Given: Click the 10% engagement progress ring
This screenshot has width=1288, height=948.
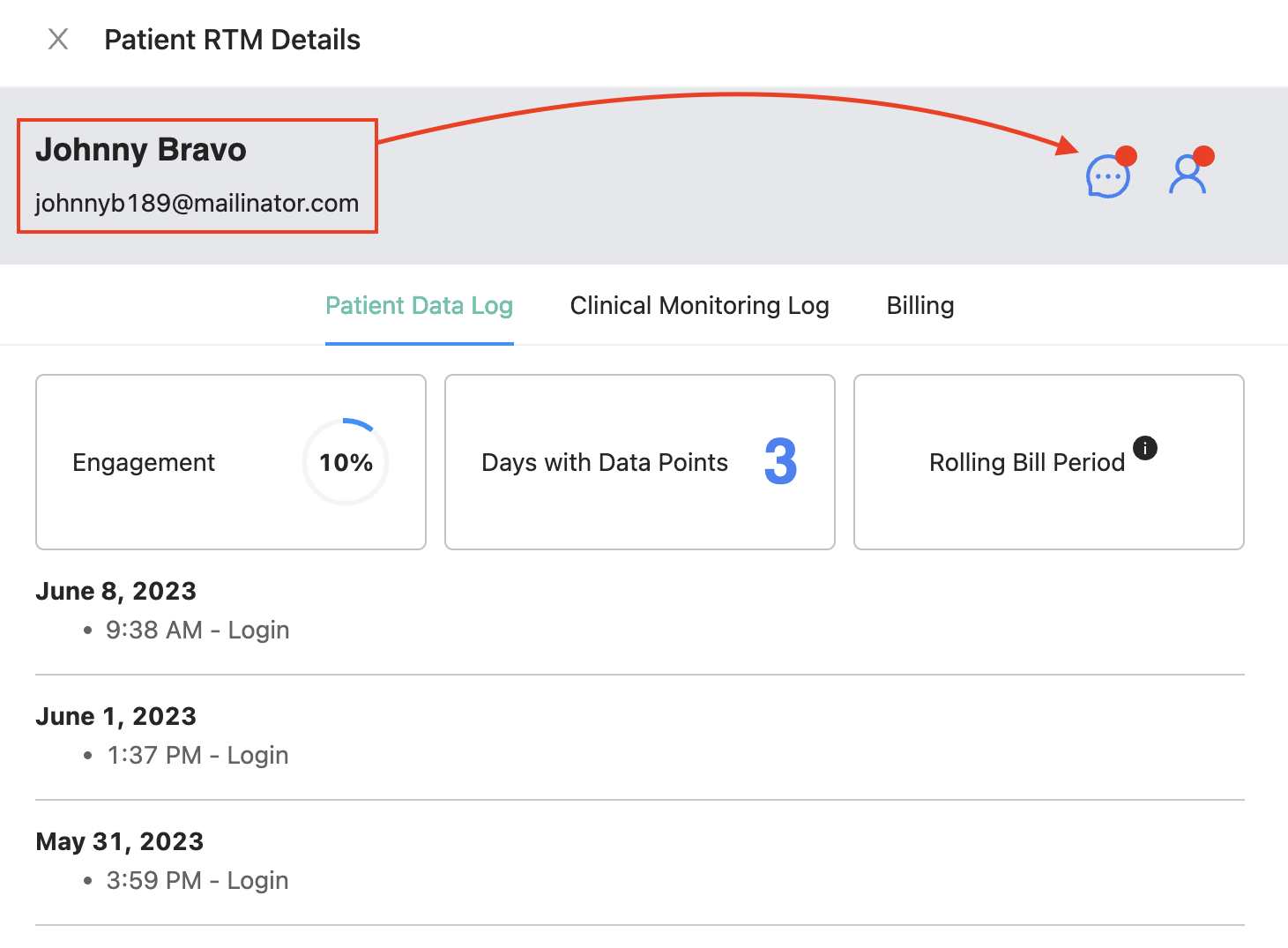Looking at the screenshot, I should 346,462.
